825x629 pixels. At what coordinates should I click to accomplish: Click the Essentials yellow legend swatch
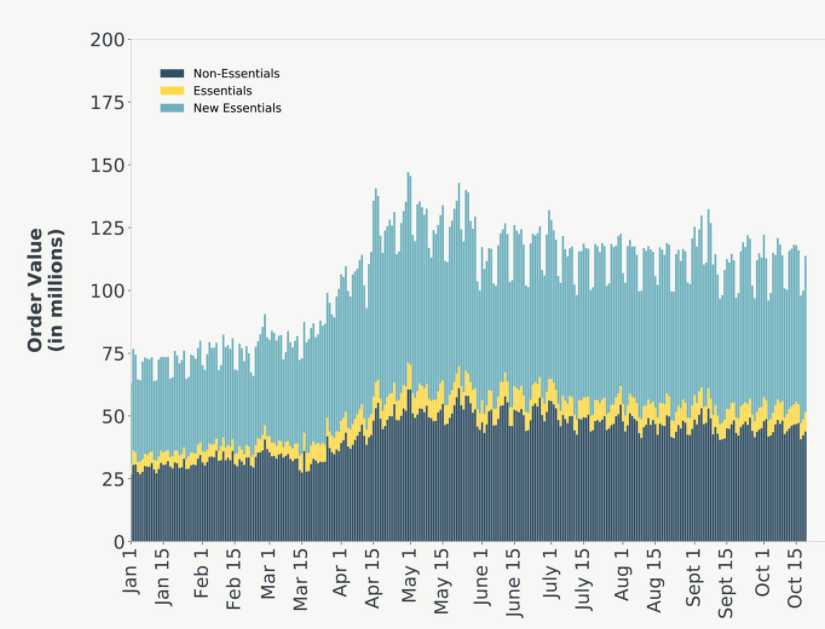(170, 90)
